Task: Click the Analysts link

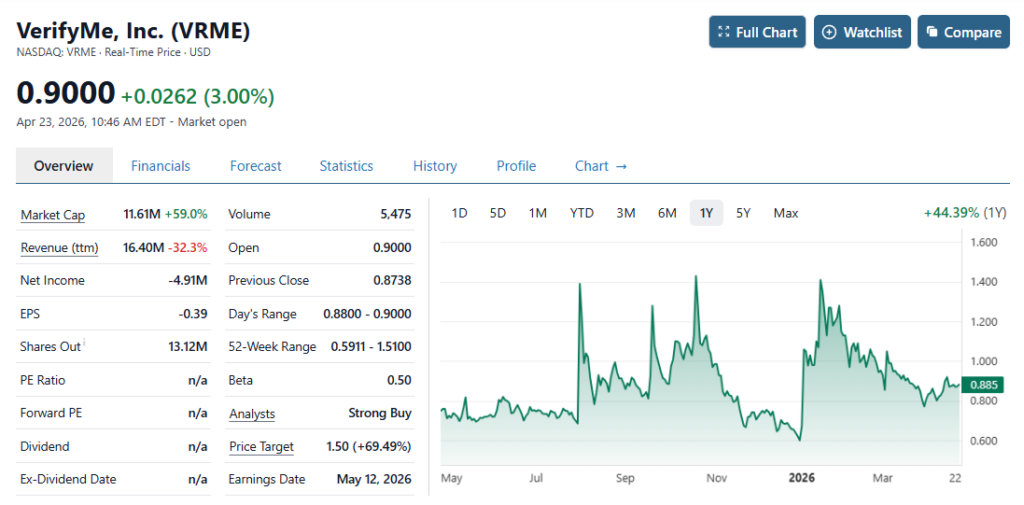Action: pos(251,414)
